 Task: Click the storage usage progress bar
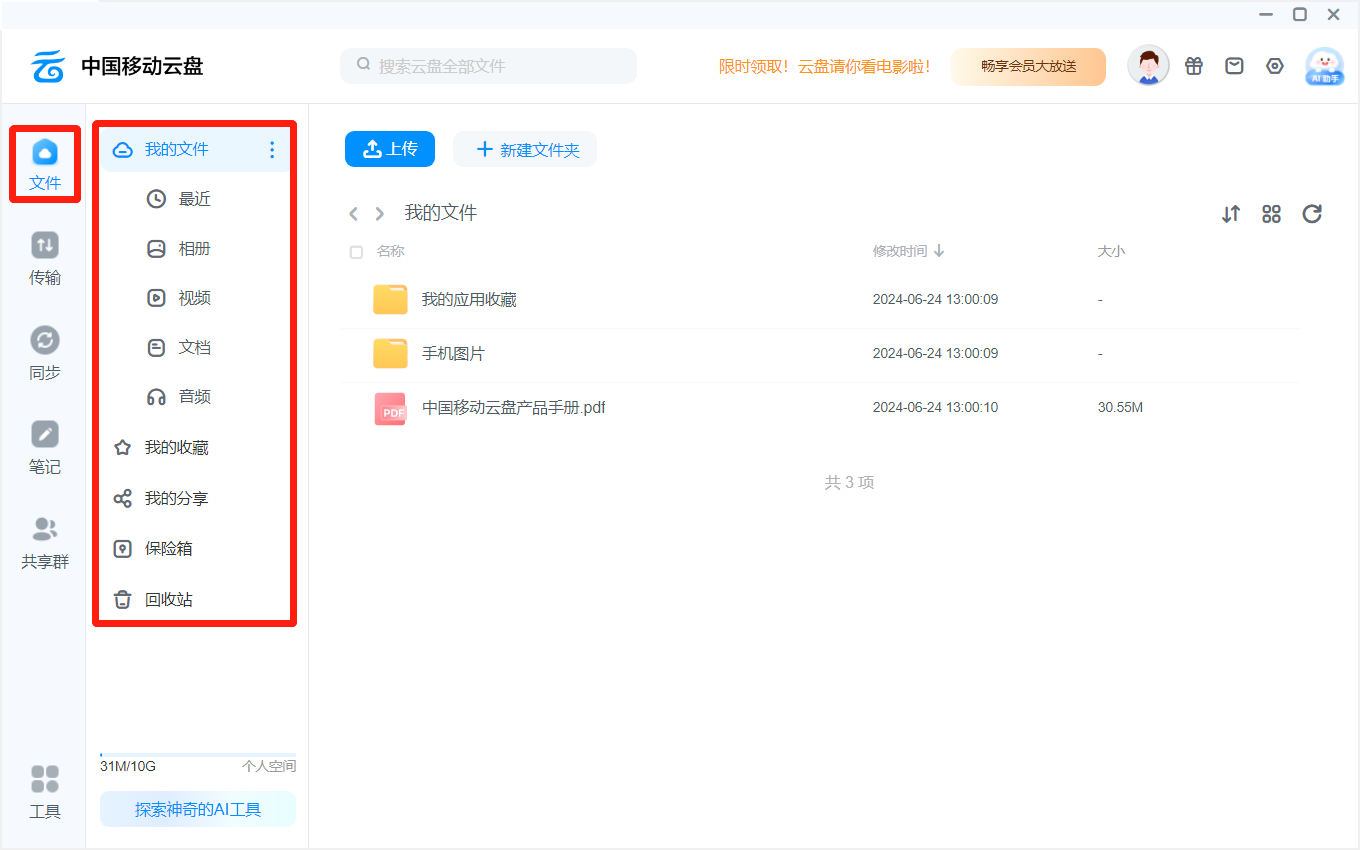click(x=198, y=755)
